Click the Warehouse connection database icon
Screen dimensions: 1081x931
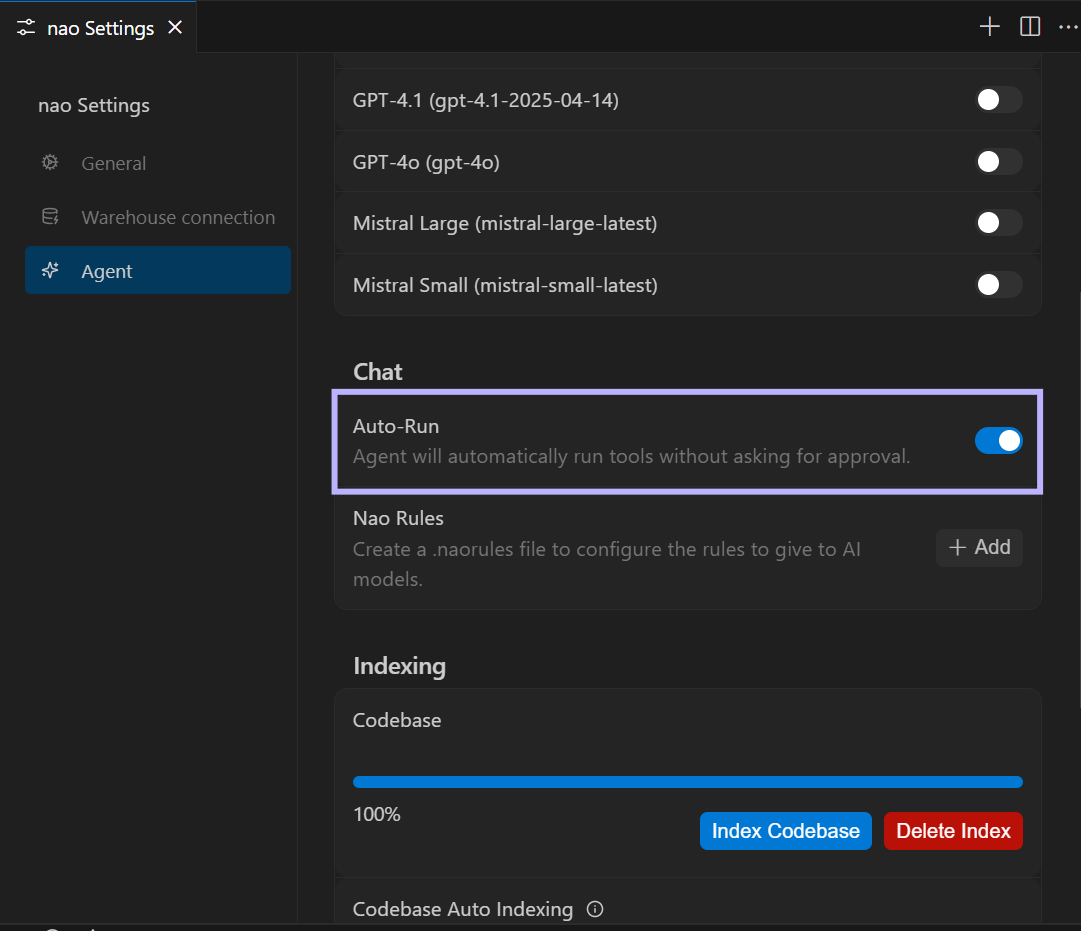[50, 217]
